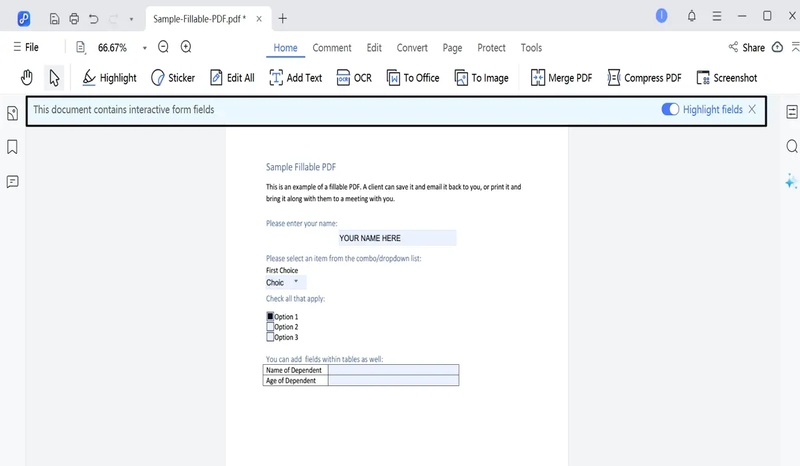Click the cloud upload icon
Viewport: 800px width, 466px height.
pyautogui.click(x=777, y=47)
